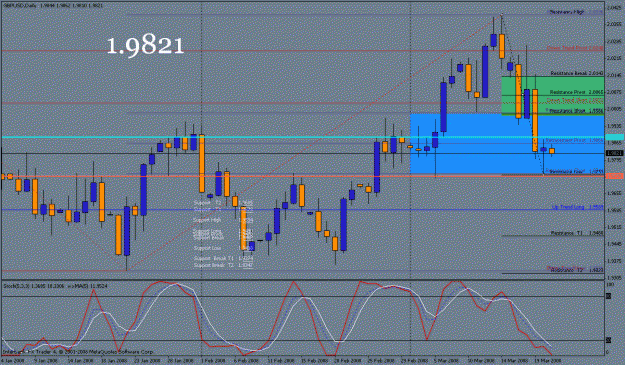This screenshot has height=365, width=625.
Task: Click the orange-red price tag on the axis
Action: tap(614, 176)
